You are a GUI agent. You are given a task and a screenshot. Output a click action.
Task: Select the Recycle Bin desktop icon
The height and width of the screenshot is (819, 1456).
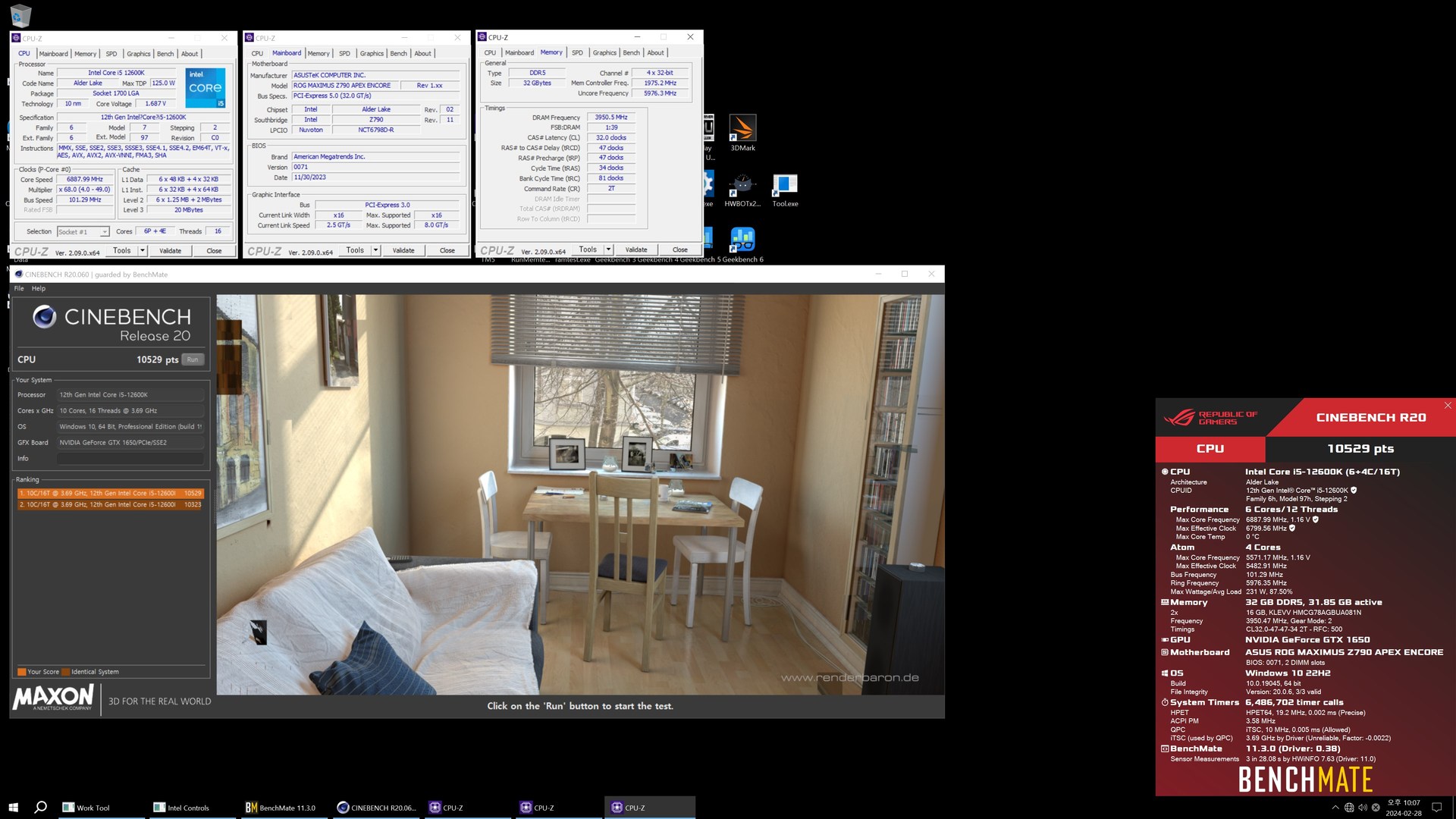click(20, 15)
